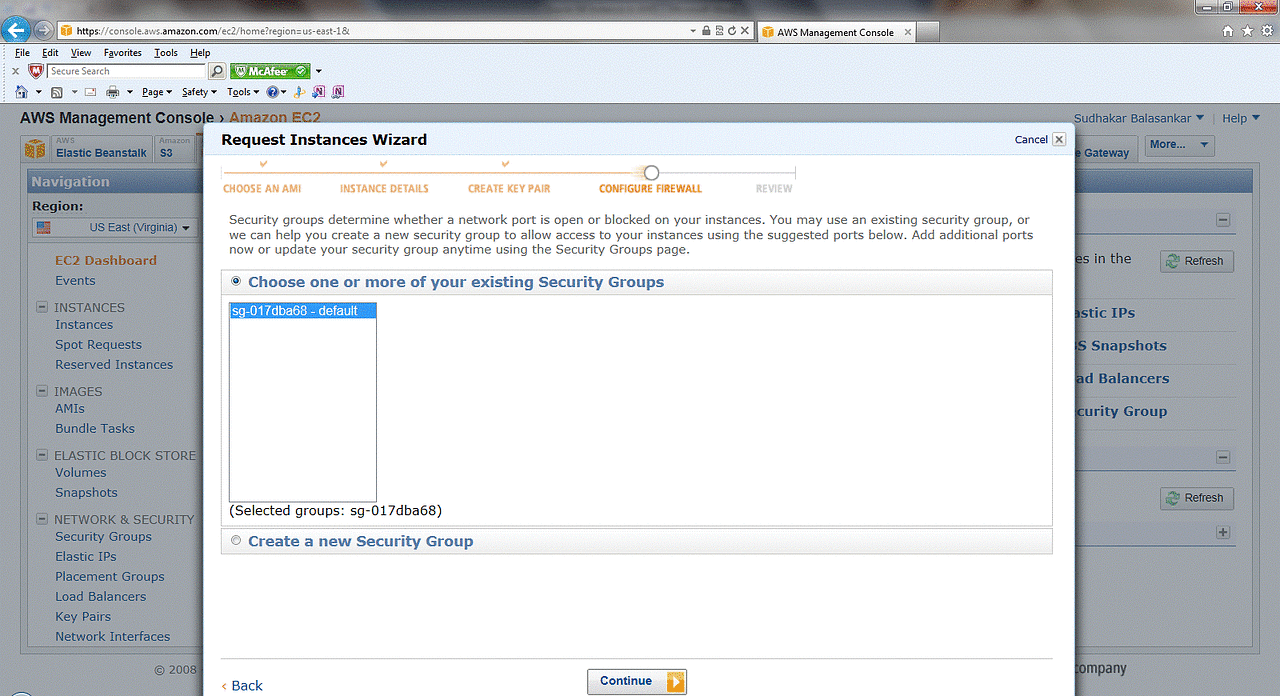Open the Page dropdown in the command bar

point(157,92)
